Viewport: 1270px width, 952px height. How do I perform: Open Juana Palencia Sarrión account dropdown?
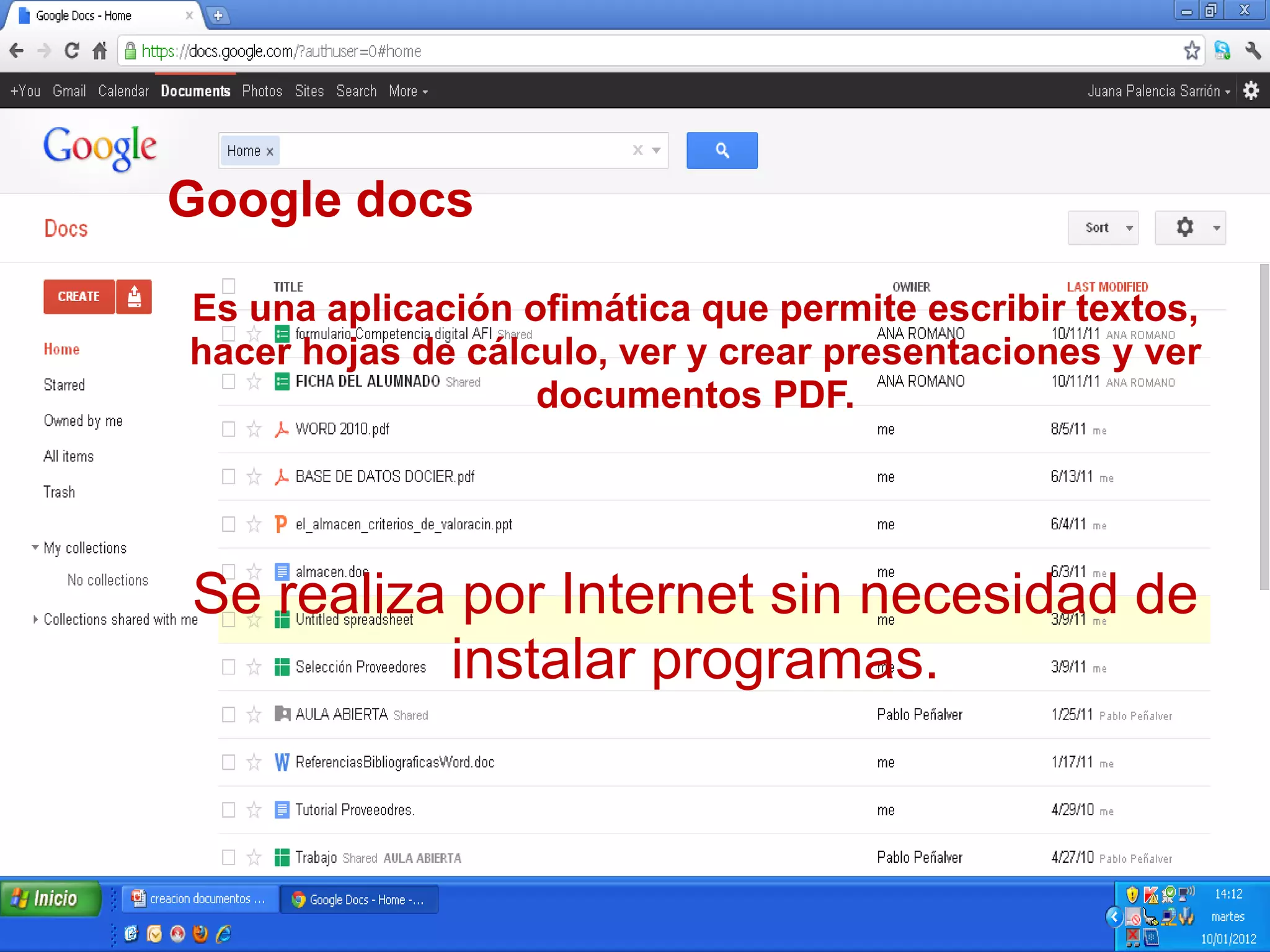pos(1158,91)
